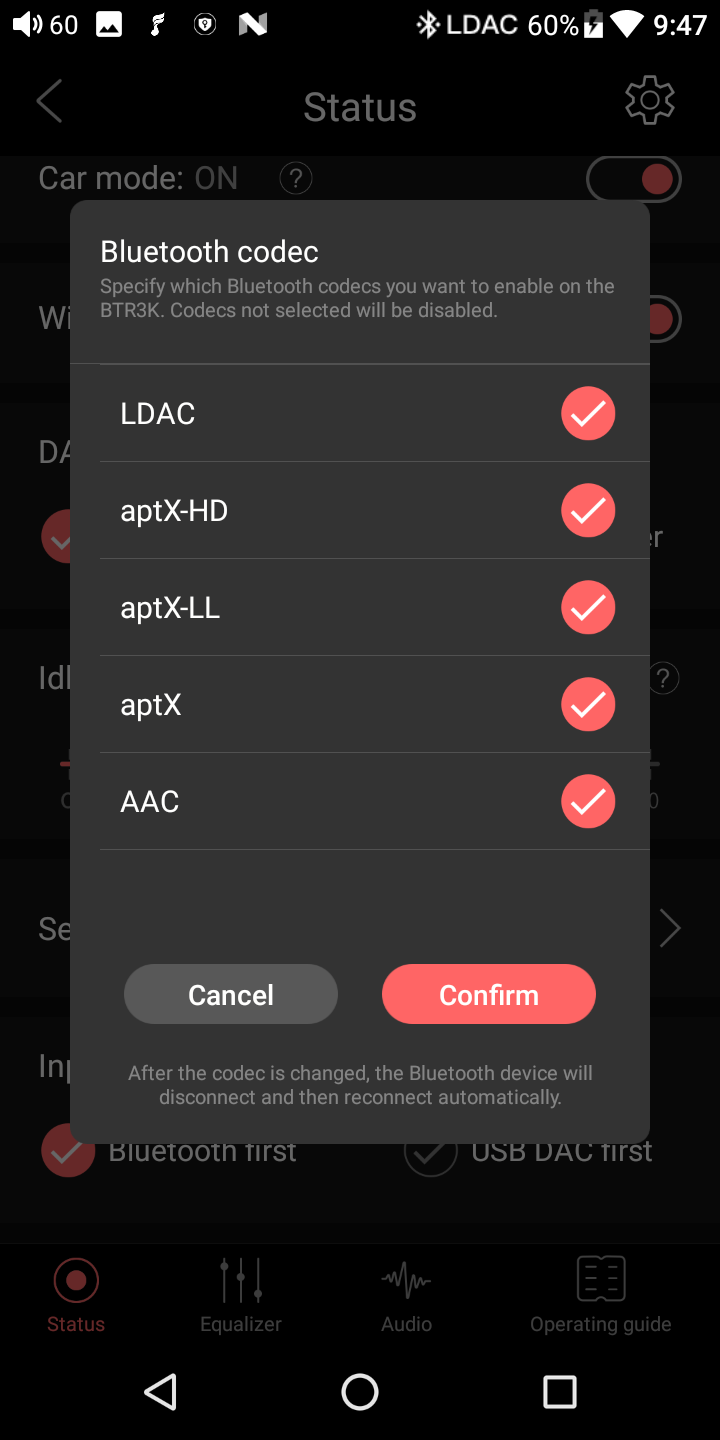Open recent apps square button
Image resolution: width=720 pixels, height=1440 pixels.
pos(560,1391)
